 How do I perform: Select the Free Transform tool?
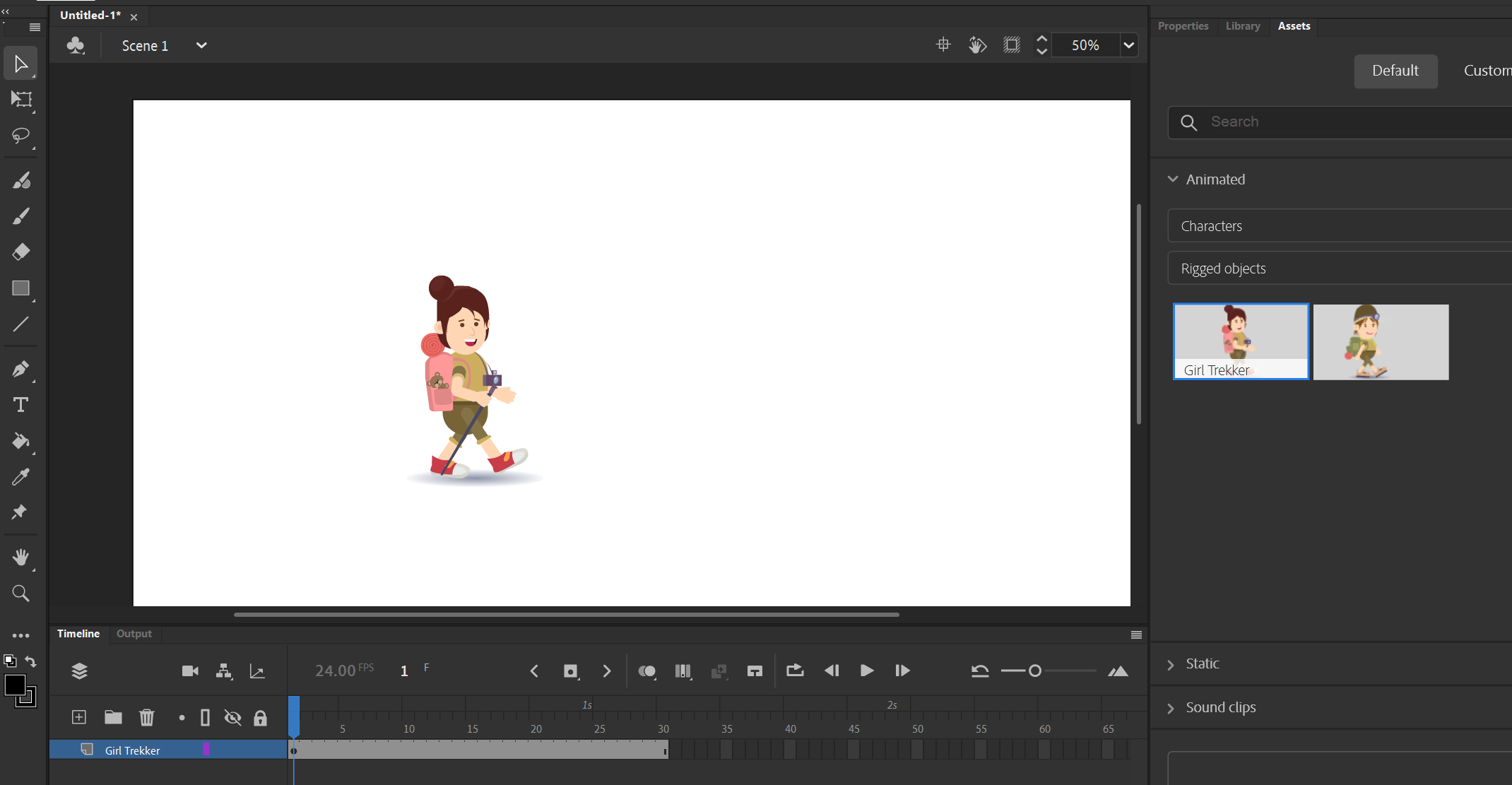click(21, 100)
